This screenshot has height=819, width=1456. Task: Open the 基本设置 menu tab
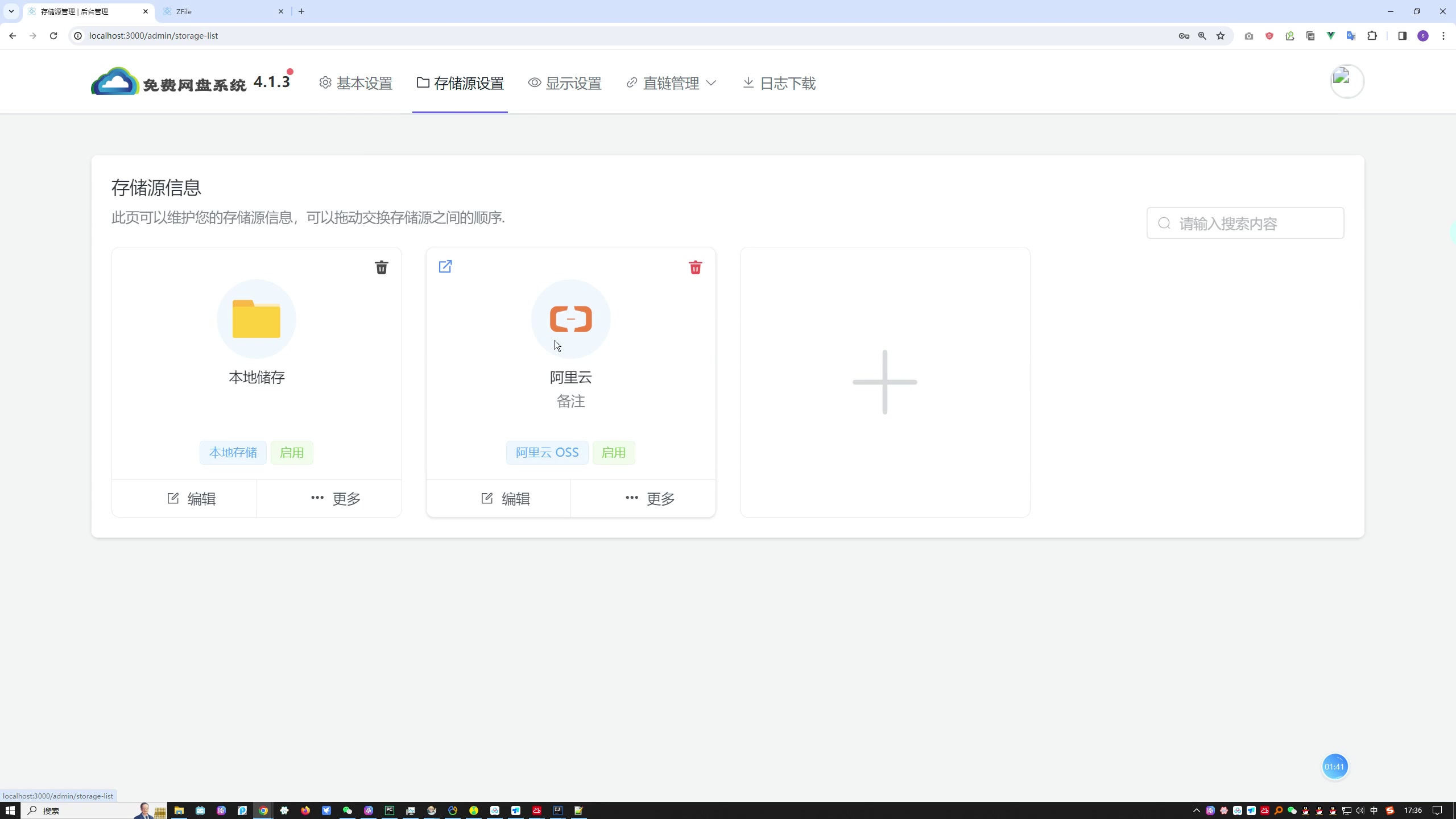pyautogui.click(x=356, y=83)
